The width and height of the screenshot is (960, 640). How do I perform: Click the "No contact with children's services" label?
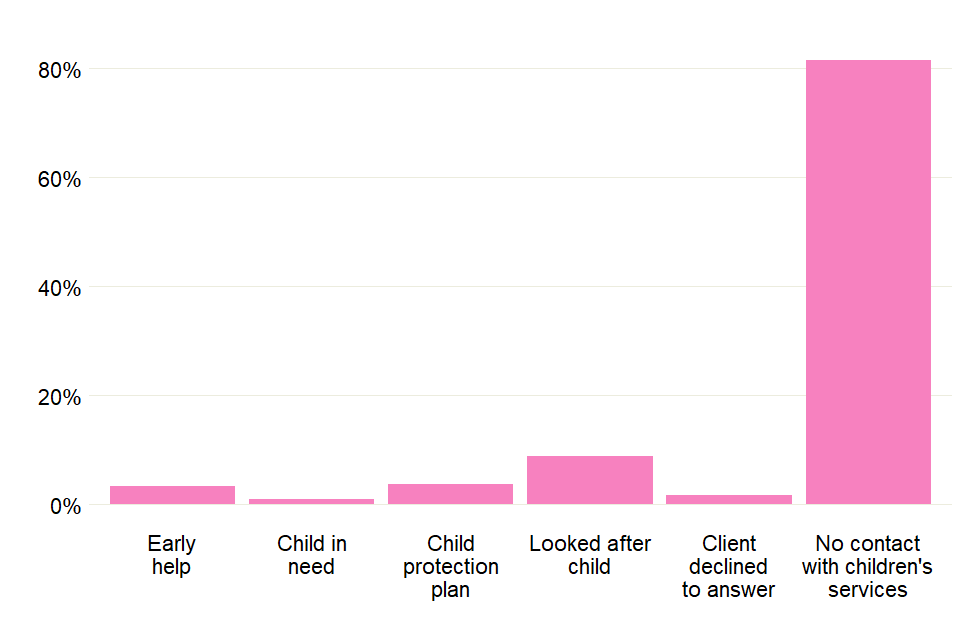point(868,566)
